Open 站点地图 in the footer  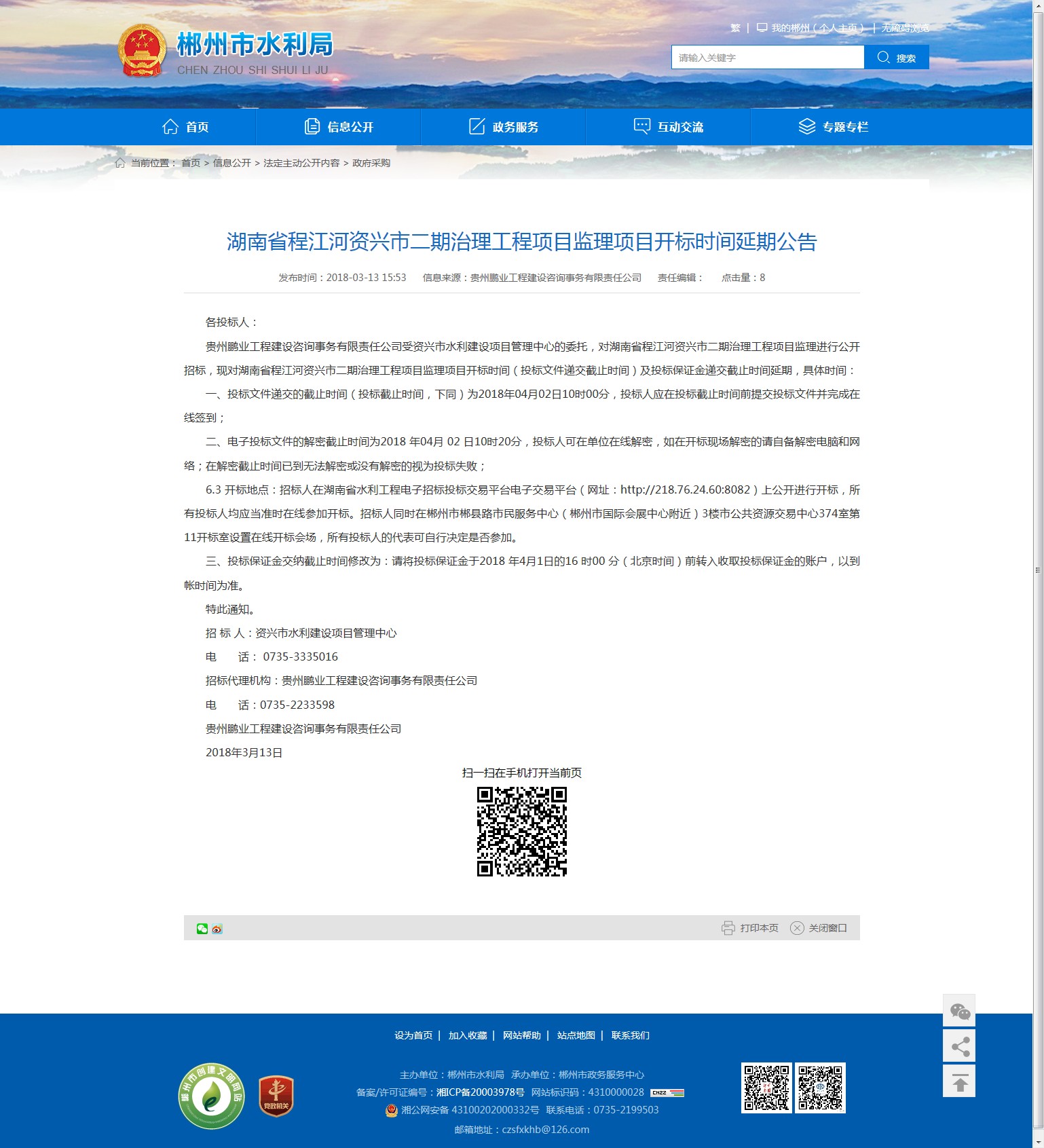coord(576,1035)
